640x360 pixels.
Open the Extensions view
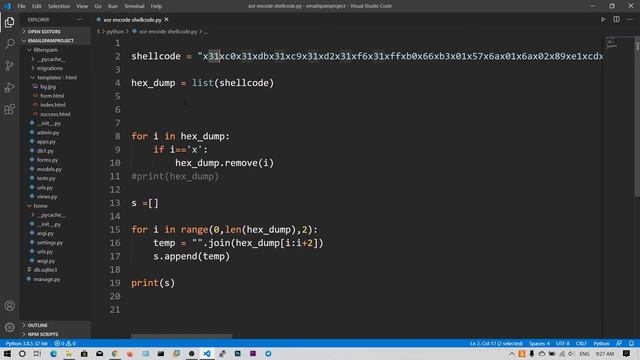point(9,109)
